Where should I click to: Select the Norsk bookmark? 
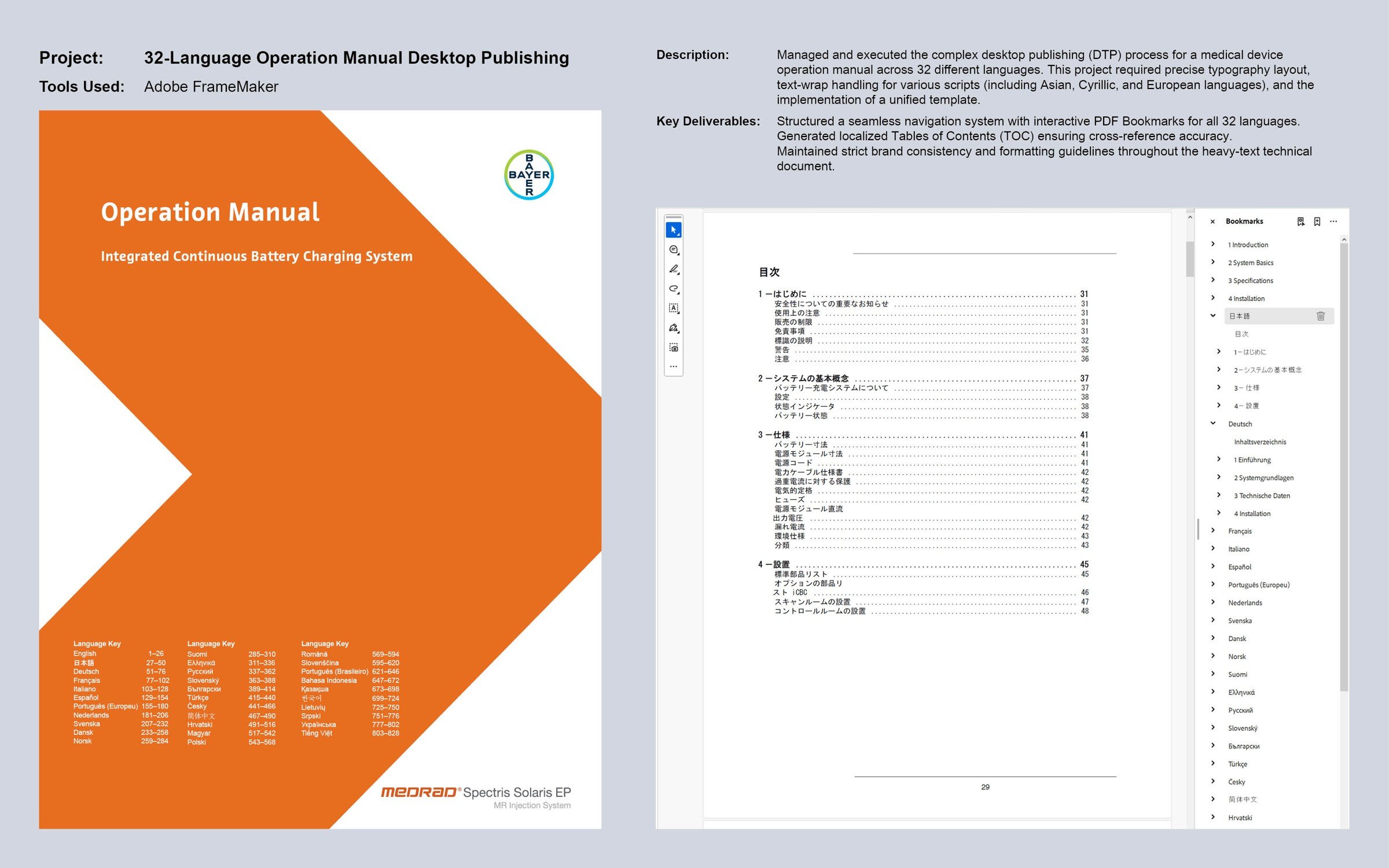pos(1237,656)
